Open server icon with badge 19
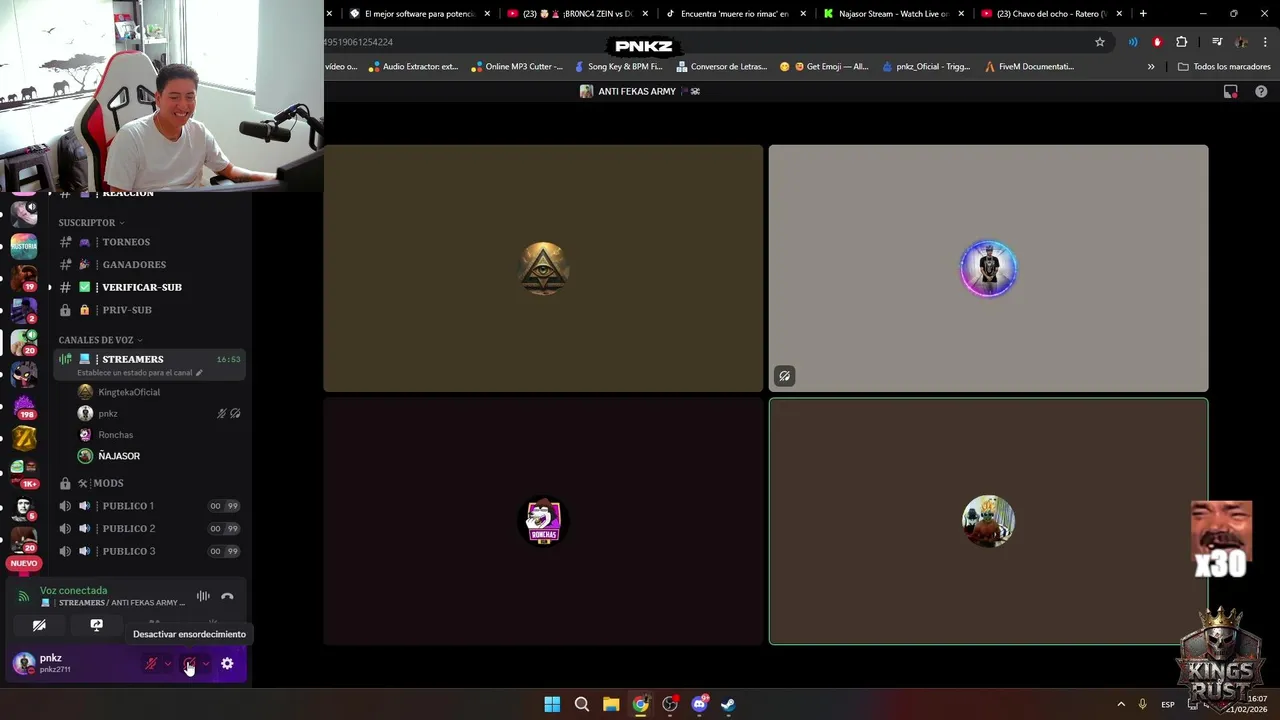This screenshot has height=720, width=1280. 24,277
